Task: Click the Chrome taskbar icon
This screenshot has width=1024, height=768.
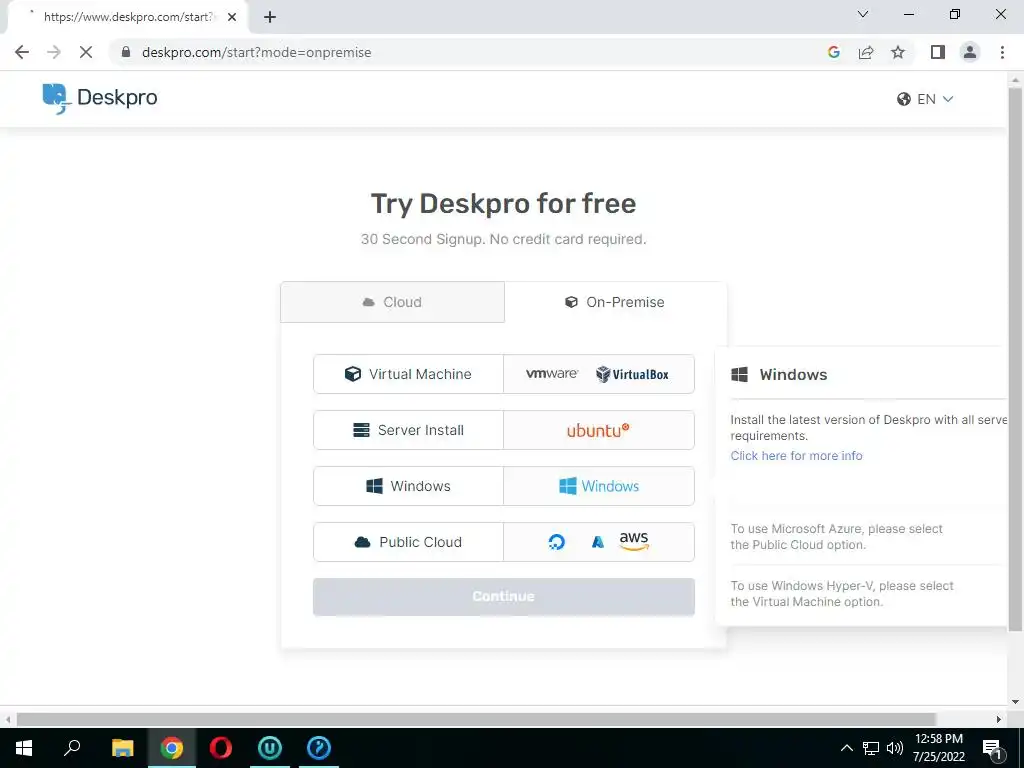Action: (172, 748)
